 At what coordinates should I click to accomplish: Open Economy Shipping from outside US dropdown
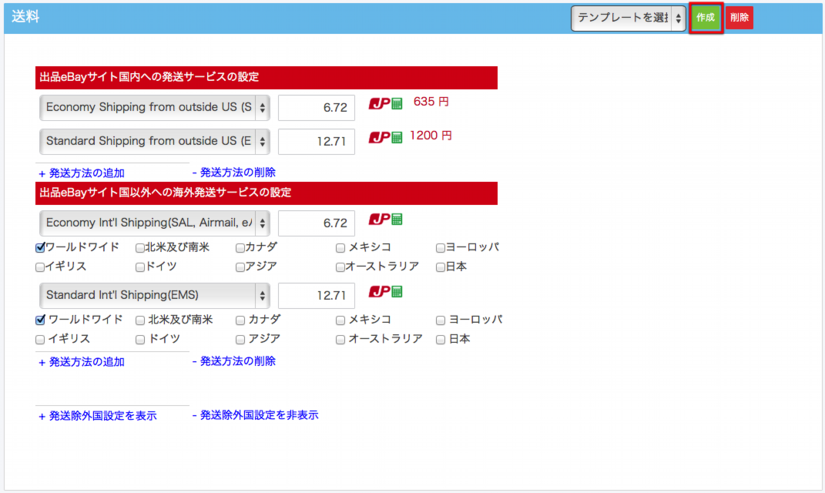click(x=154, y=107)
